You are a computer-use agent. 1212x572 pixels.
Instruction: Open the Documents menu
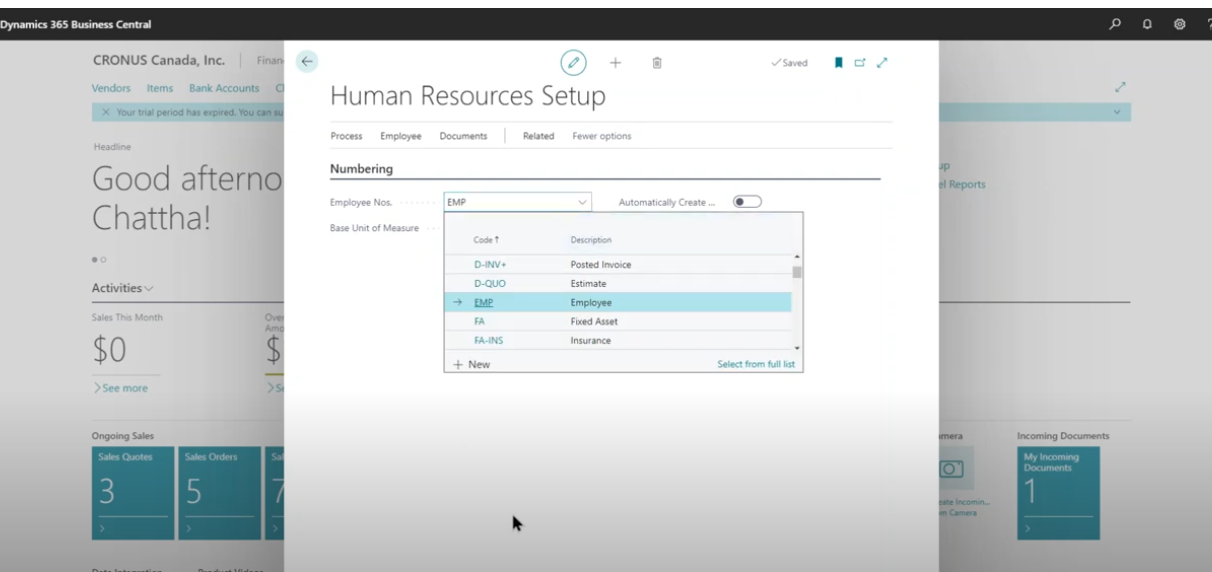pyautogui.click(x=463, y=136)
